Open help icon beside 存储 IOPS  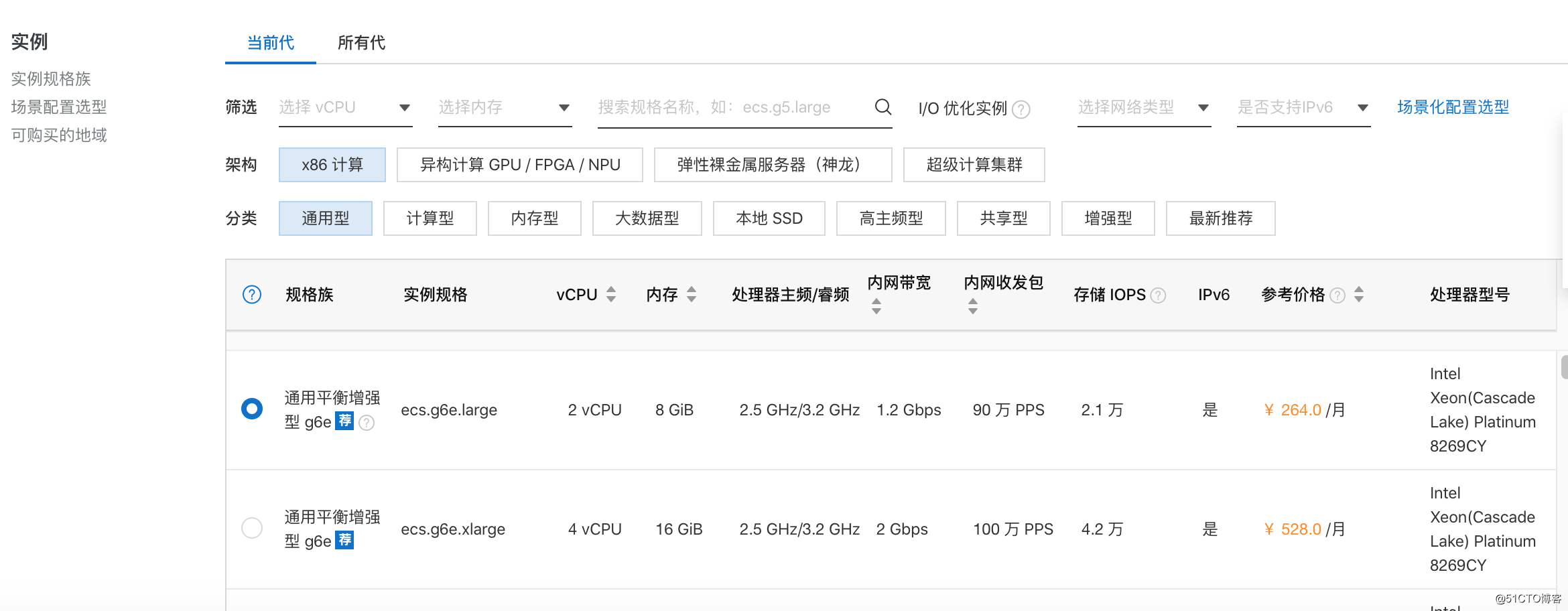click(x=1158, y=295)
